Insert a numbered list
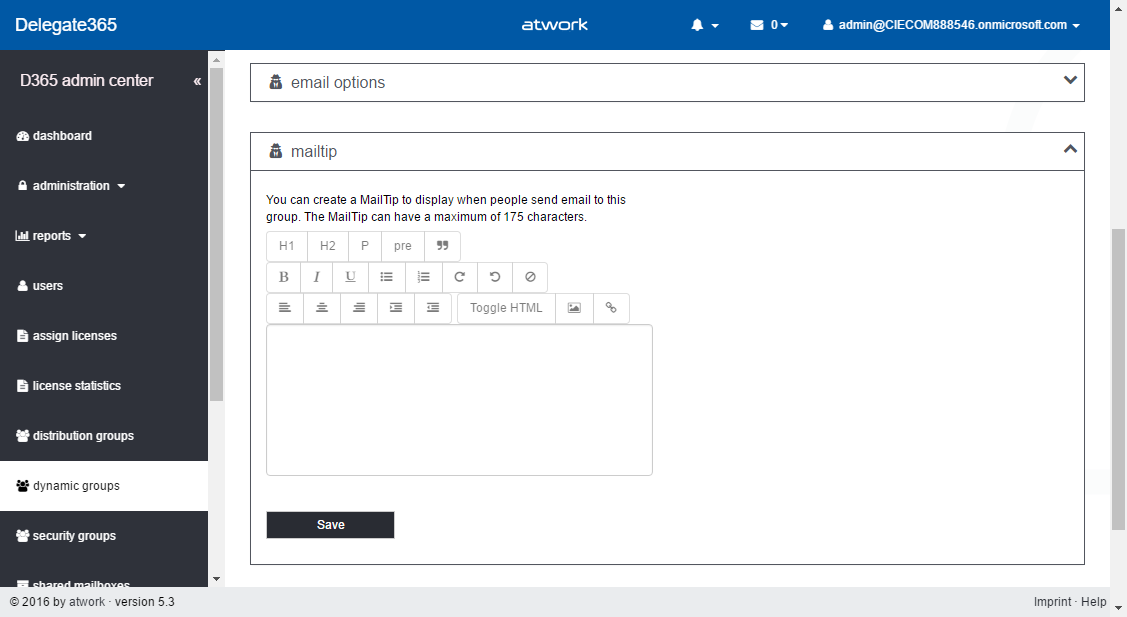Screen dimensions: 1127x617 [424, 277]
